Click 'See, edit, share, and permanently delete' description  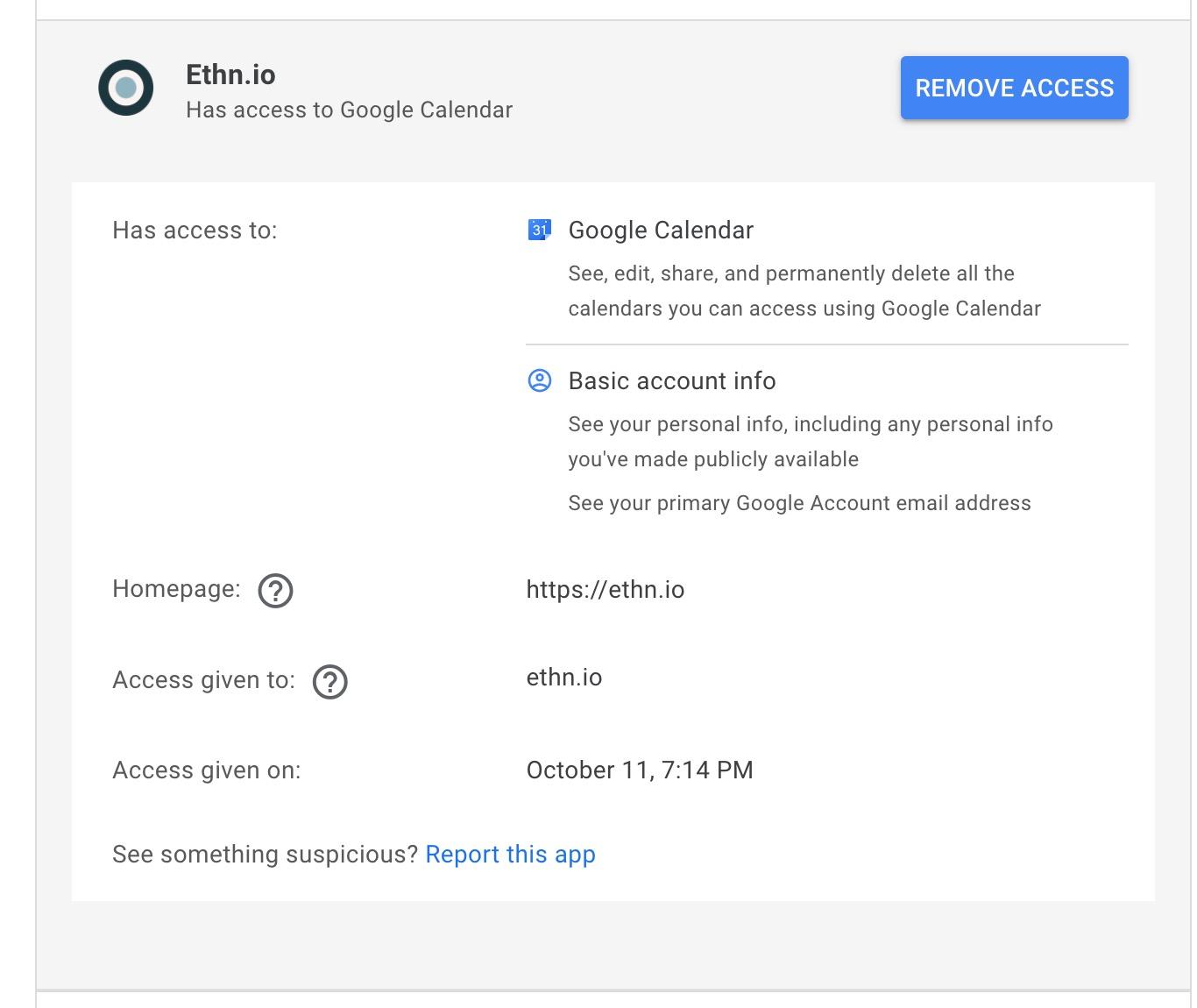(804, 291)
